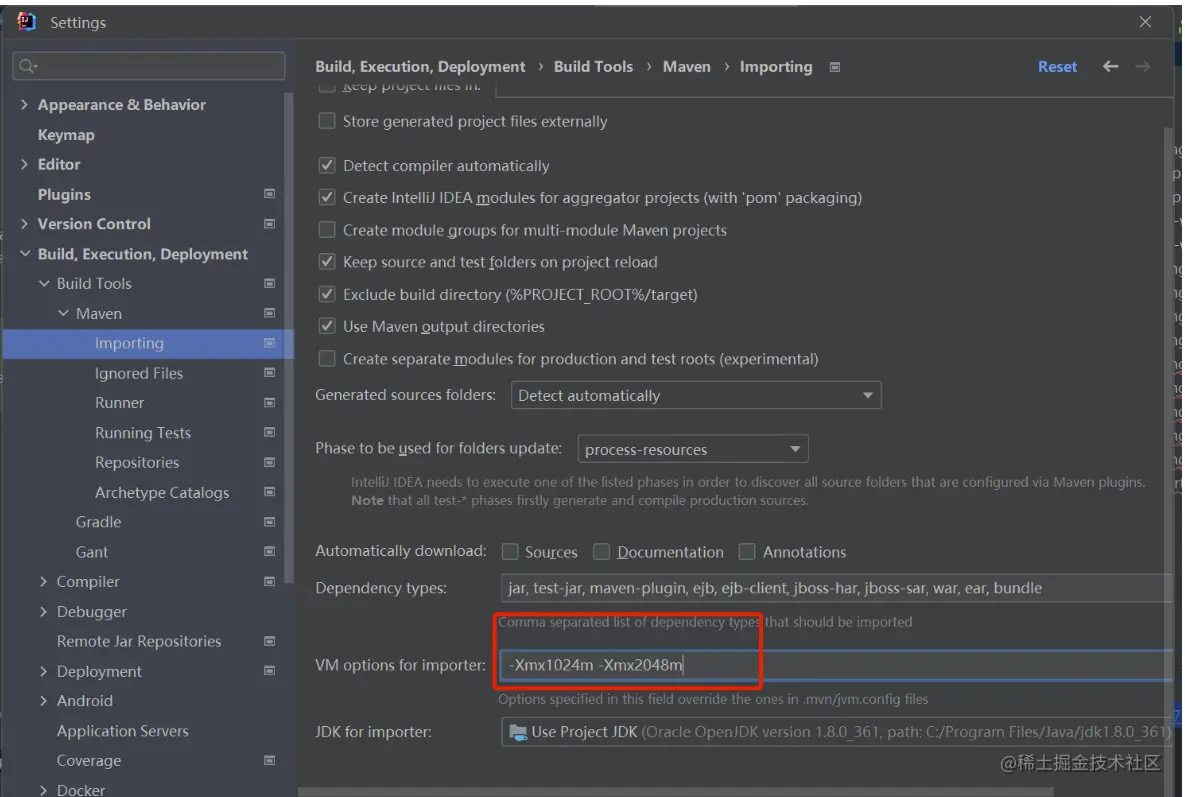1185x797 pixels.
Task: Click the search magnifier icon in settings search
Action: click(28, 66)
